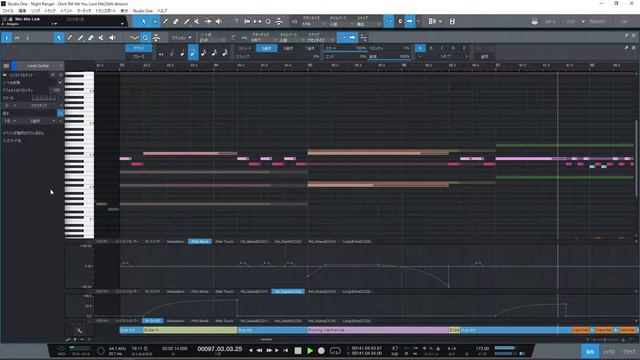Select Modulation tab in first controller lane
This screenshot has width=640, height=360.
coord(176,242)
